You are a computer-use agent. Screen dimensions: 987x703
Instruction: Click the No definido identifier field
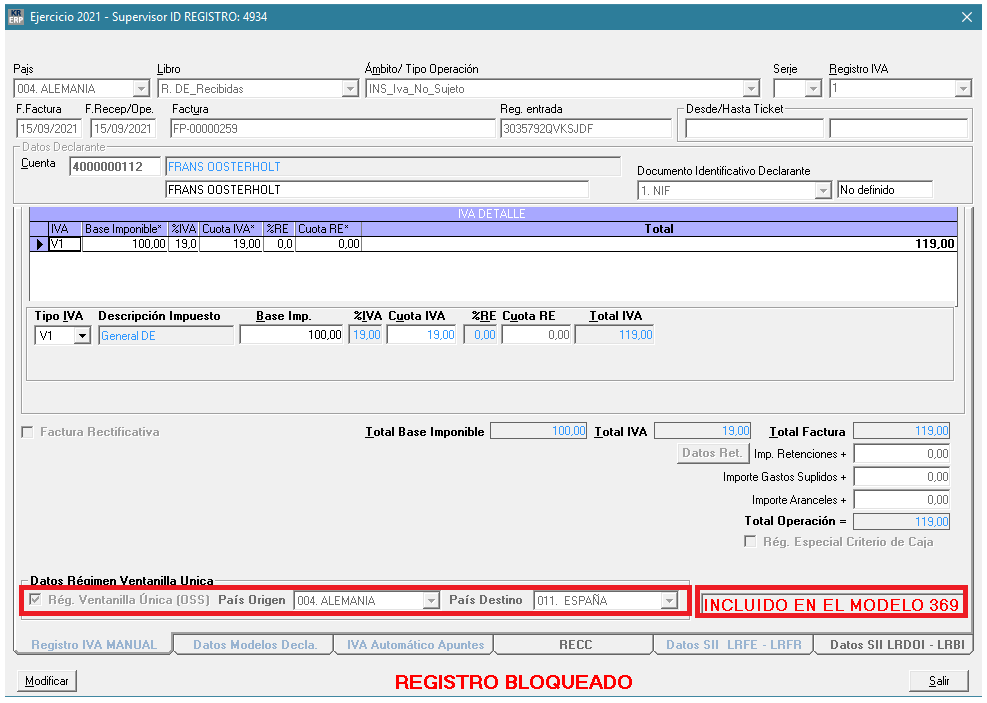pyautogui.click(x=884, y=190)
